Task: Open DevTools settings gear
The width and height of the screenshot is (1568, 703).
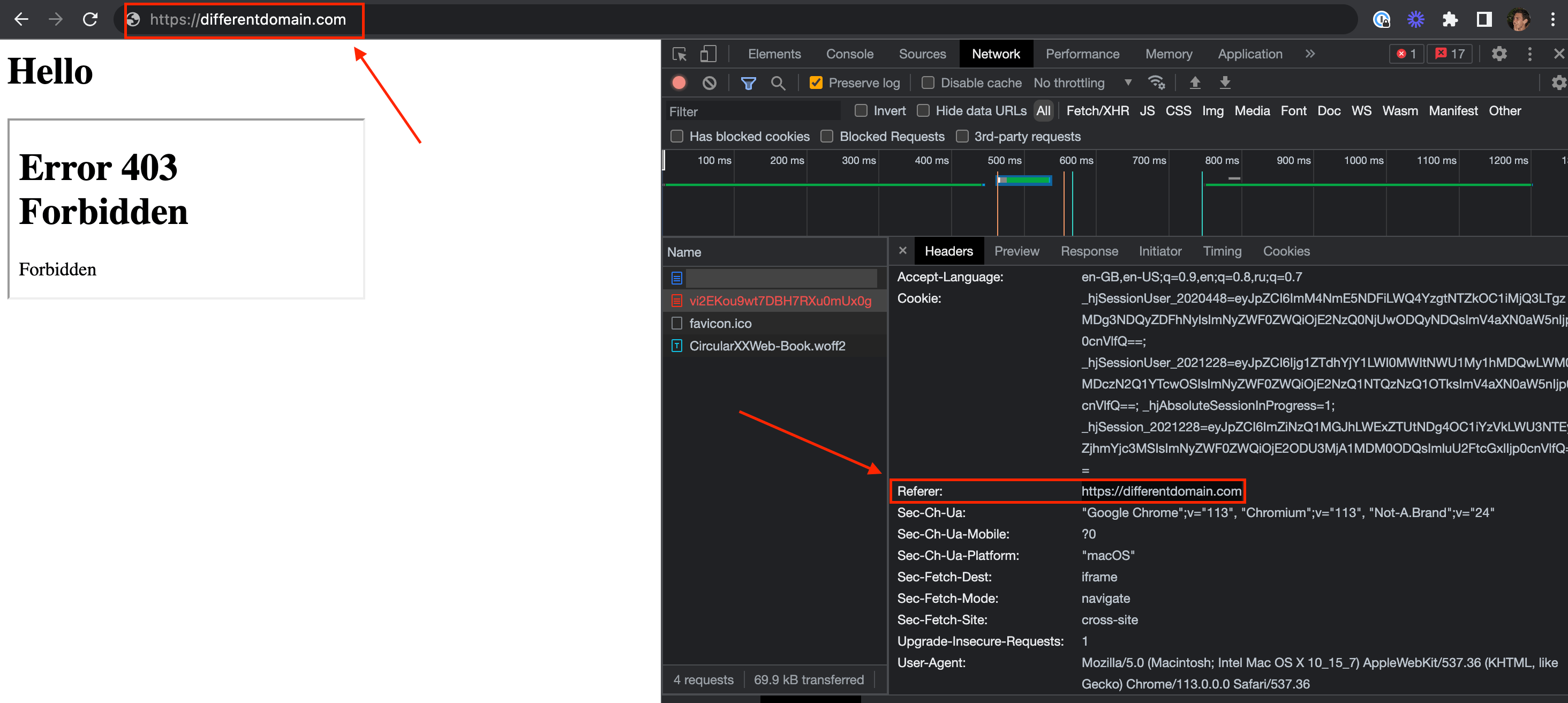Action: 1499,54
